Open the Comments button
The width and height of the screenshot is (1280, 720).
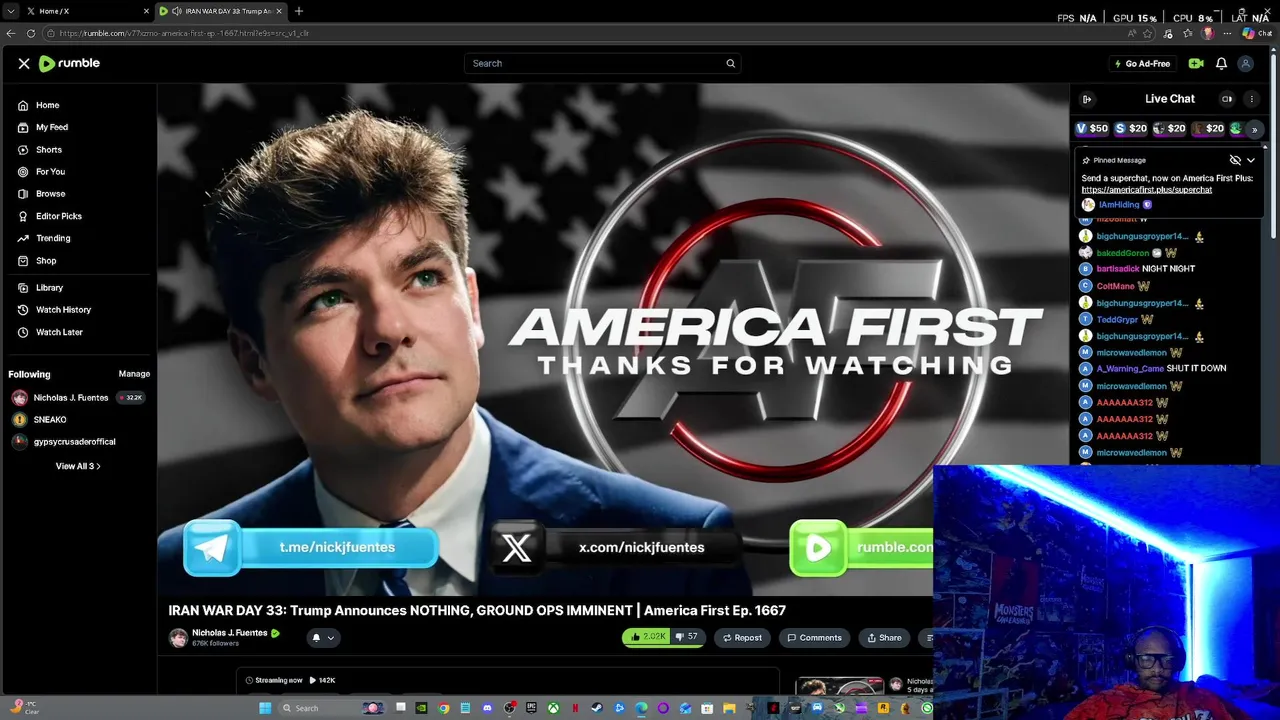tap(814, 638)
